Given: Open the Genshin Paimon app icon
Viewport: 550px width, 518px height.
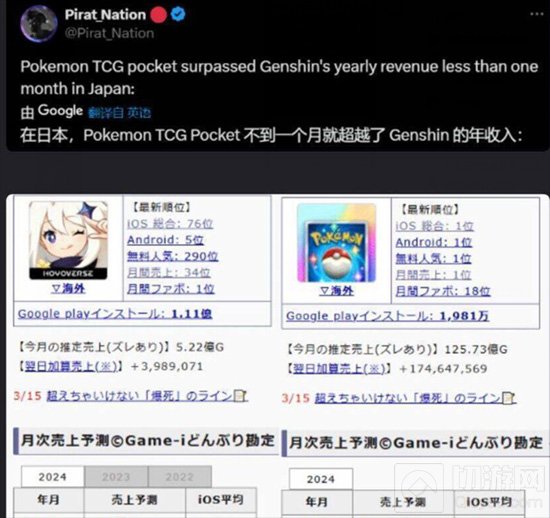Looking at the screenshot, I should pos(68,240).
